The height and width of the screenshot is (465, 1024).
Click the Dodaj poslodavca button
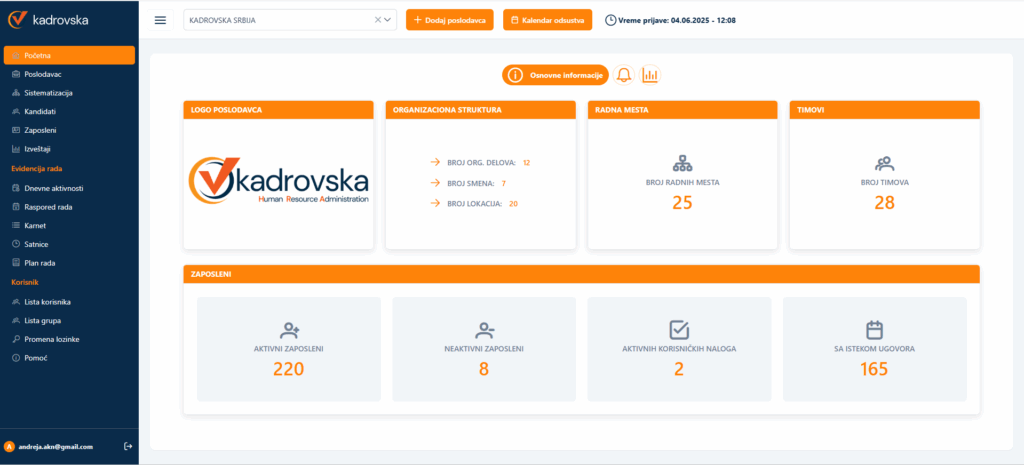(449, 20)
